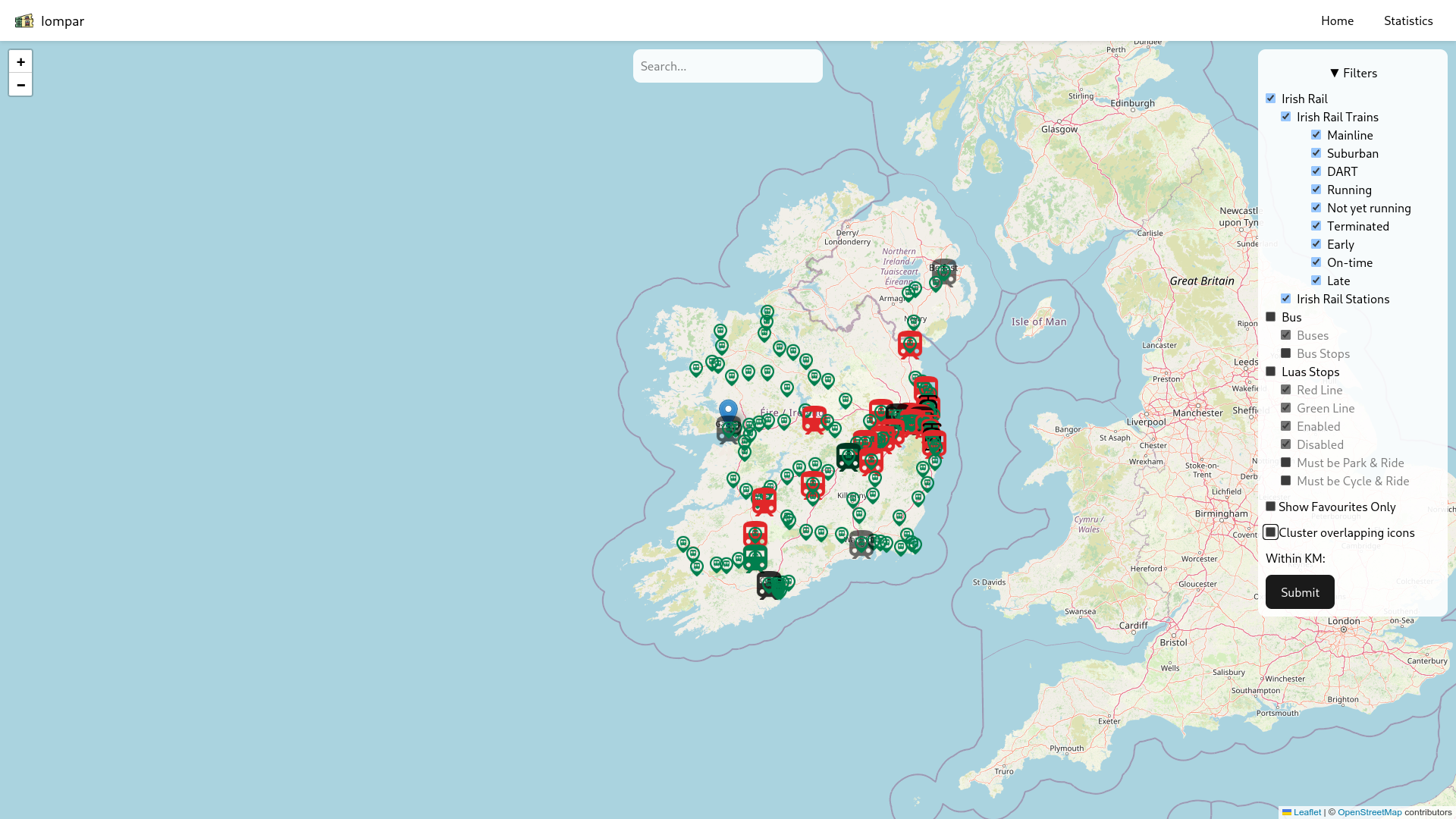Uncheck the Mainline filter
Image resolution: width=1456 pixels, height=819 pixels.
pyautogui.click(x=1316, y=134)
